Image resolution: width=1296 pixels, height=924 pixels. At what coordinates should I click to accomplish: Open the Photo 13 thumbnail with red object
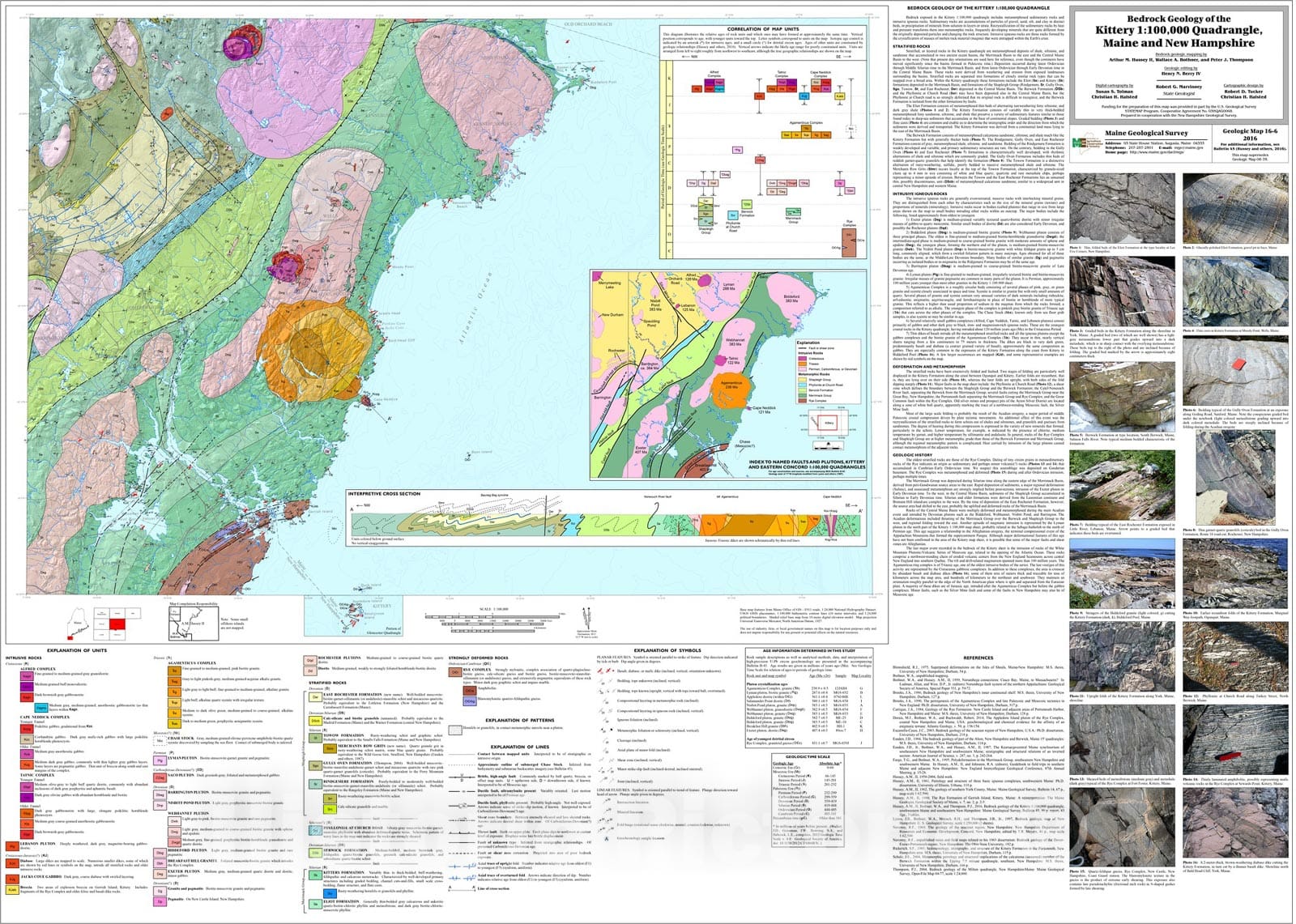pos(1122,739)
